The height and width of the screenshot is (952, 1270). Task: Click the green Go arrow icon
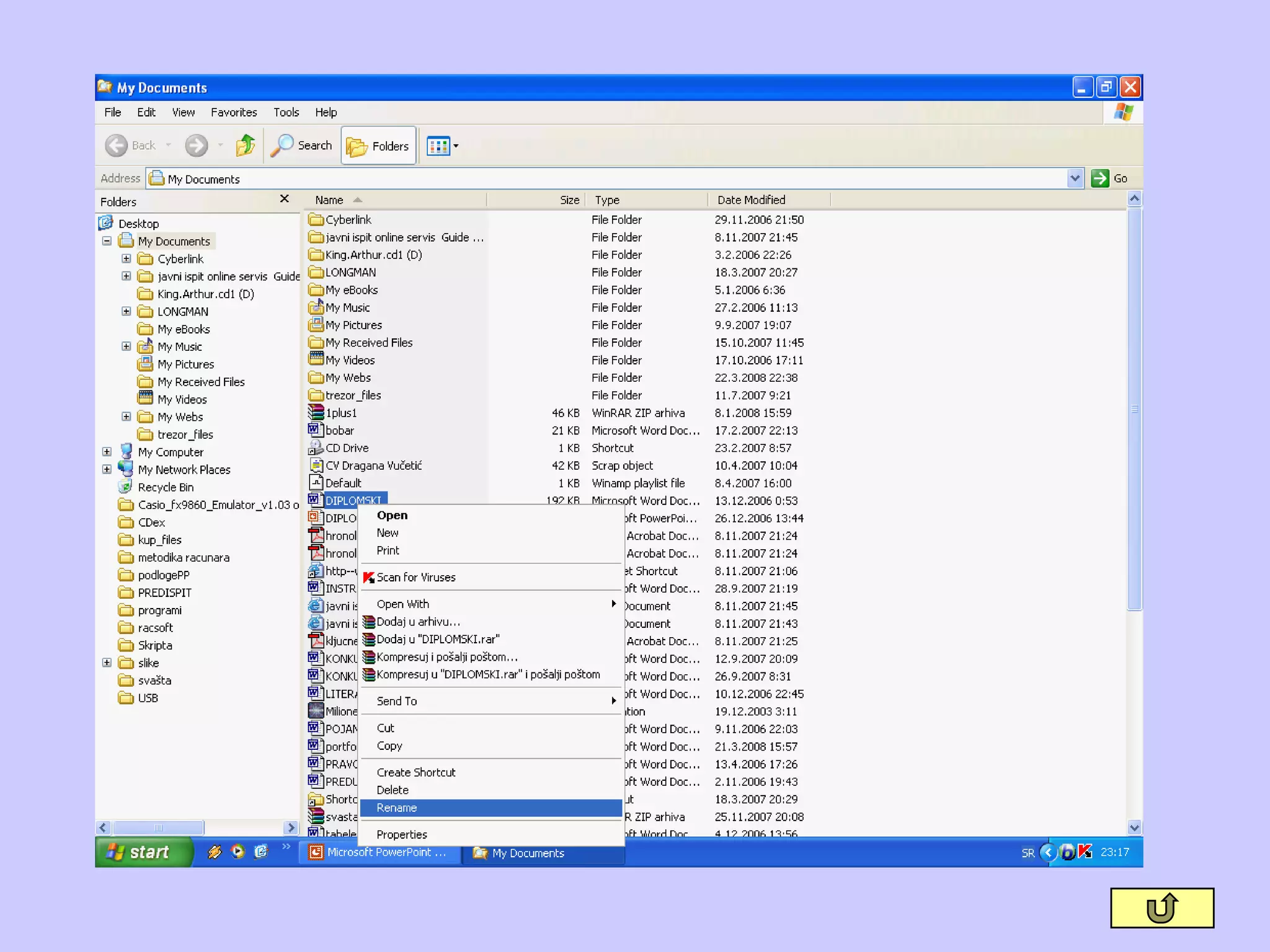1100,178
